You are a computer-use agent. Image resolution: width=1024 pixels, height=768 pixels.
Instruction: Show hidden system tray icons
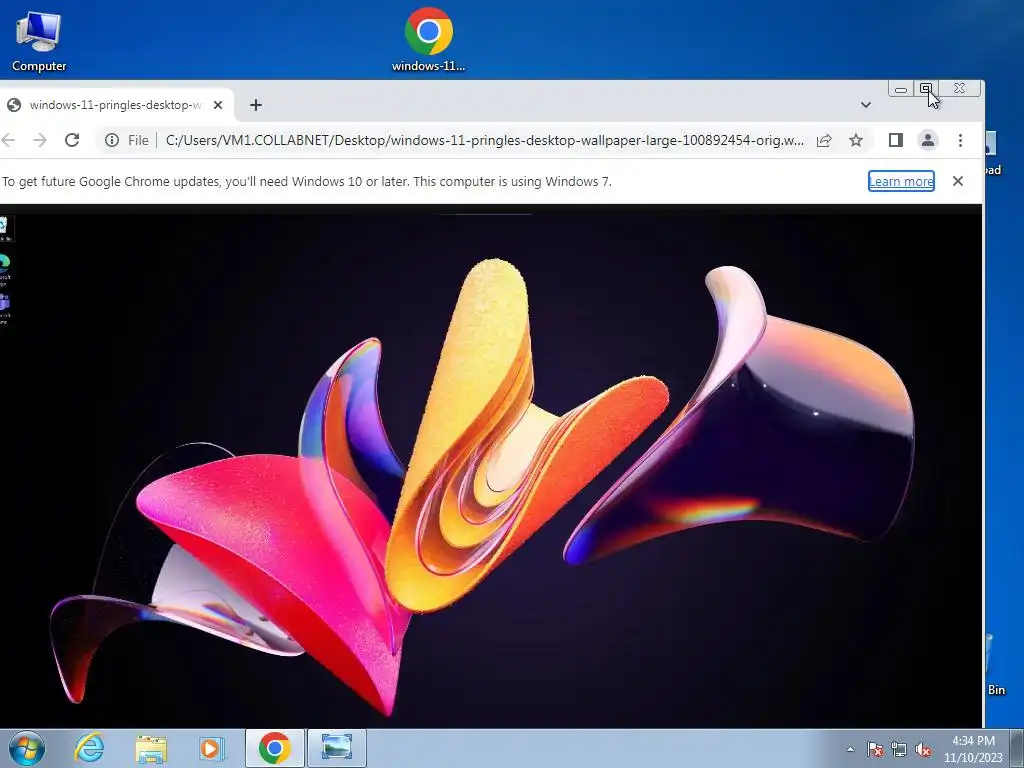tap(850, 749)
